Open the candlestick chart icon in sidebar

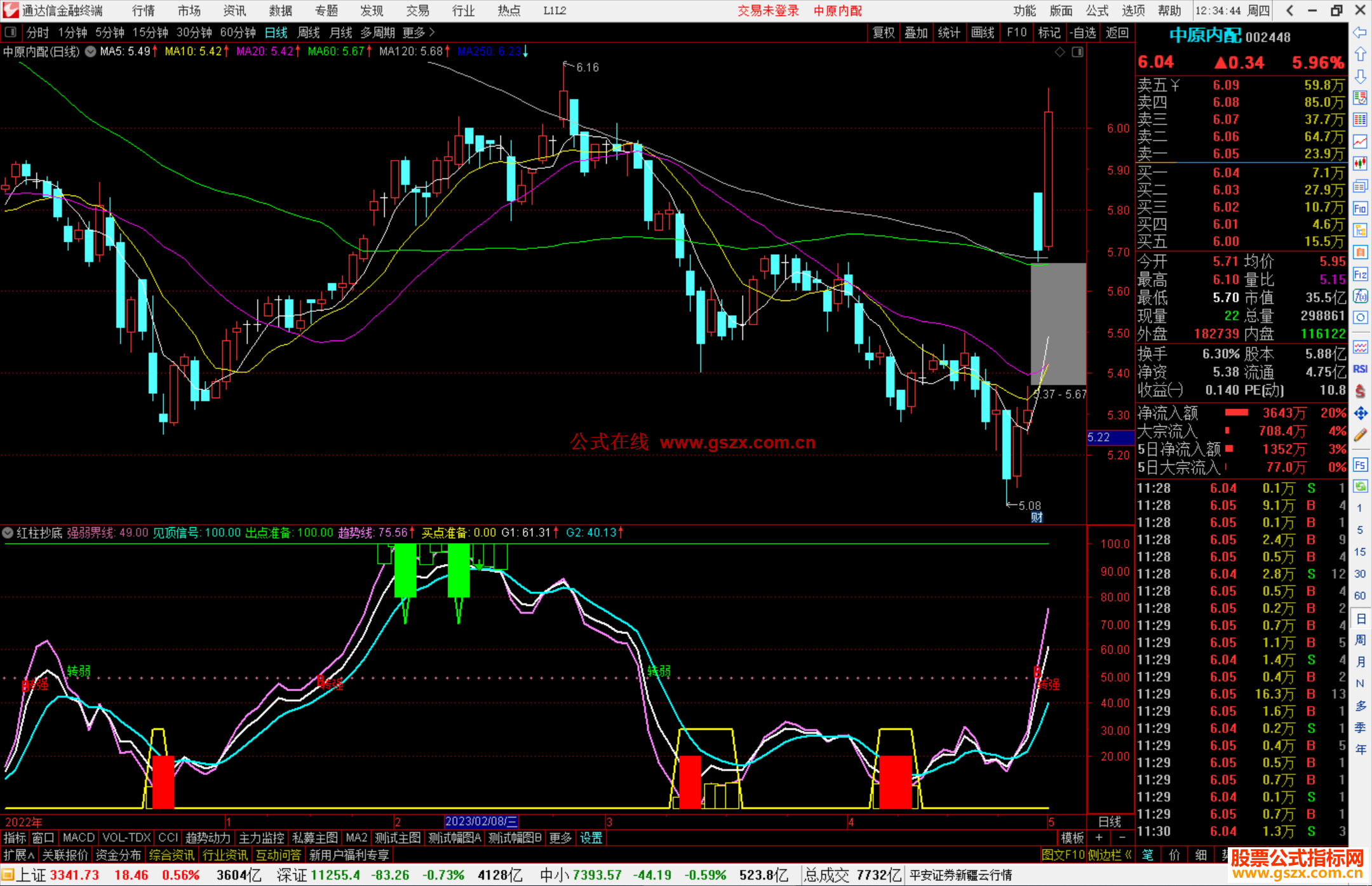(x=1359, y=164)
